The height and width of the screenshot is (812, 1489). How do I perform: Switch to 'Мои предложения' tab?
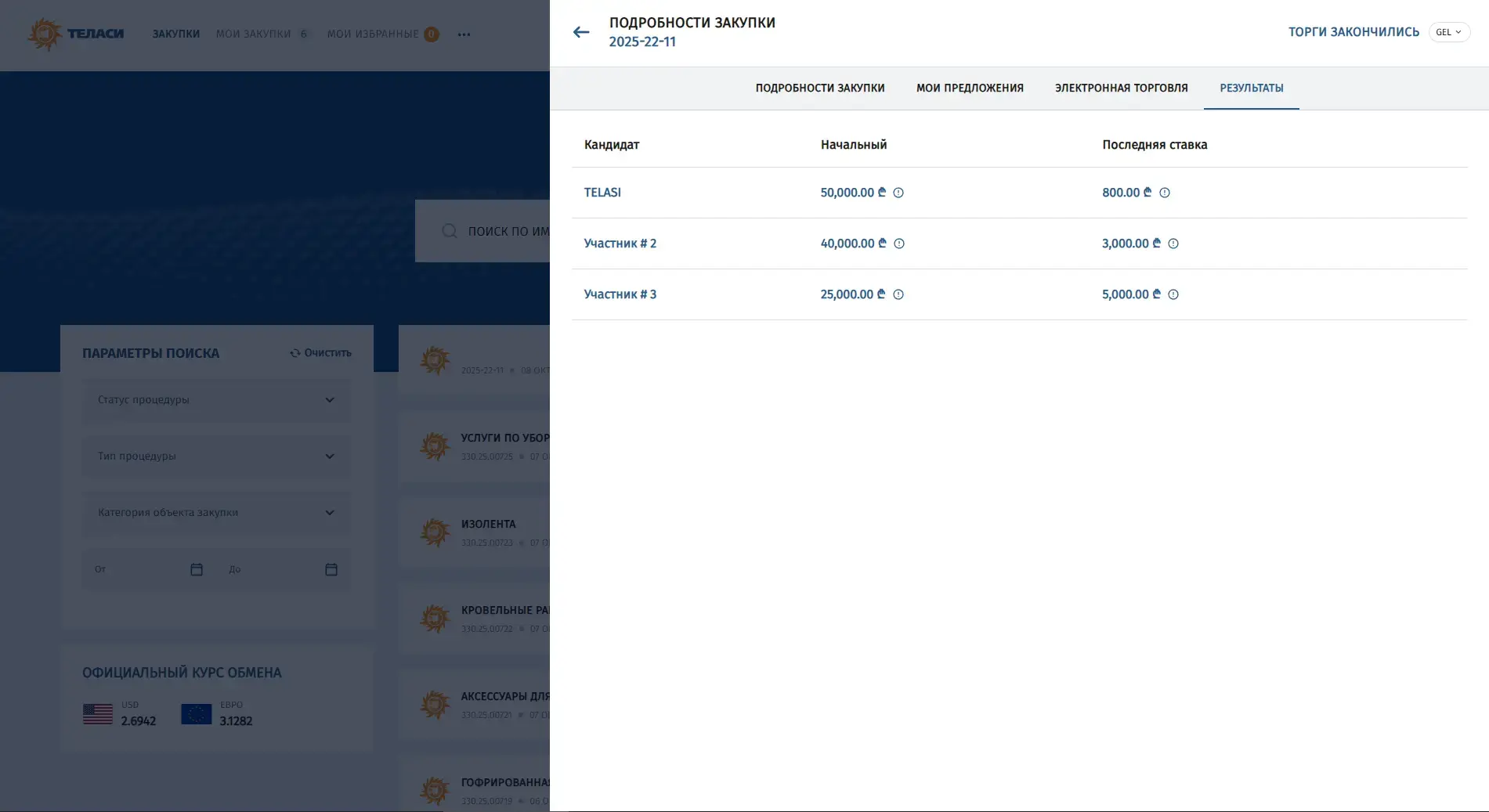click(970, 88)
